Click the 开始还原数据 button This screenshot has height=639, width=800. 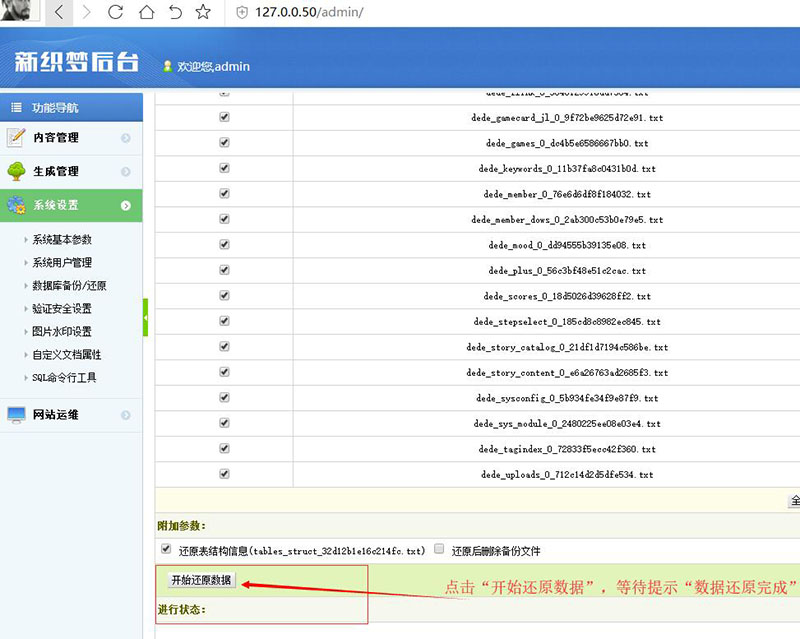tap(202, 578)
